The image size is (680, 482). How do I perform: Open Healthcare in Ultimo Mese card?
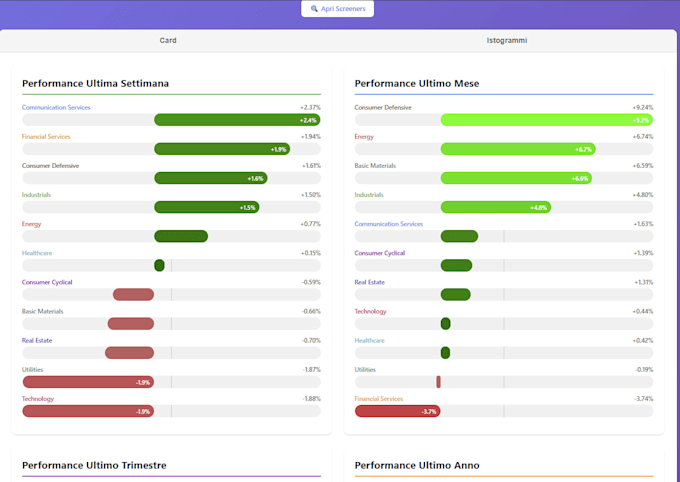pos(369,340)
